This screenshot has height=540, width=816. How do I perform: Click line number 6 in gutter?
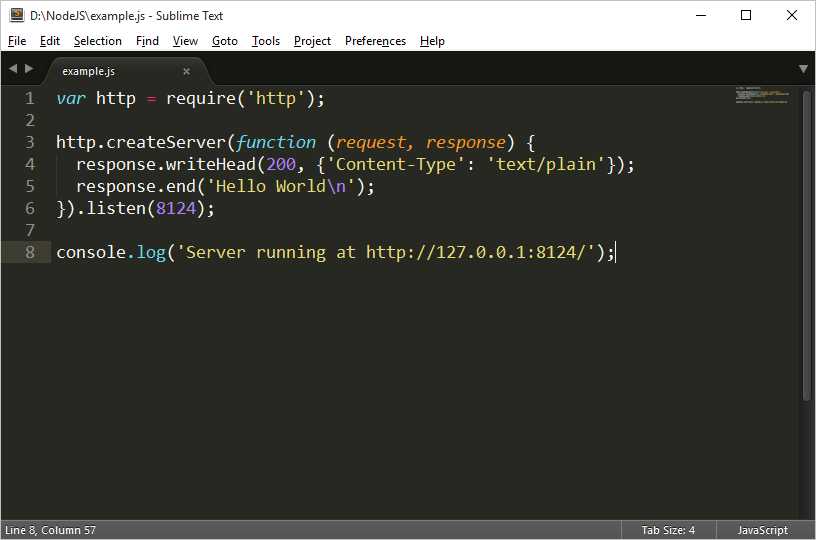coord(30,208)
